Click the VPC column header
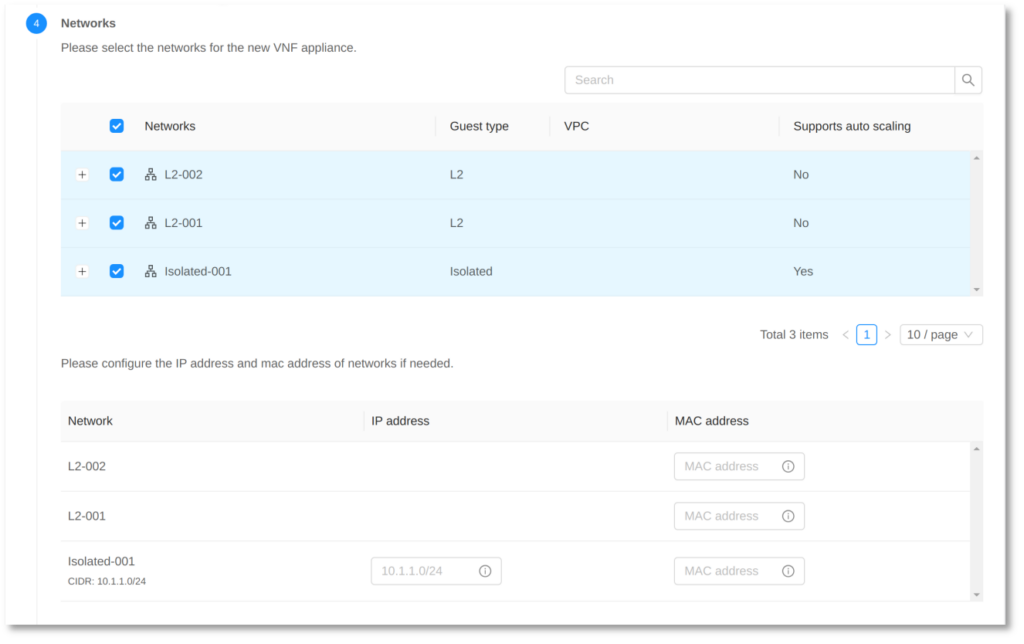This screenshot has height=644, width=1024. (577, 126)
